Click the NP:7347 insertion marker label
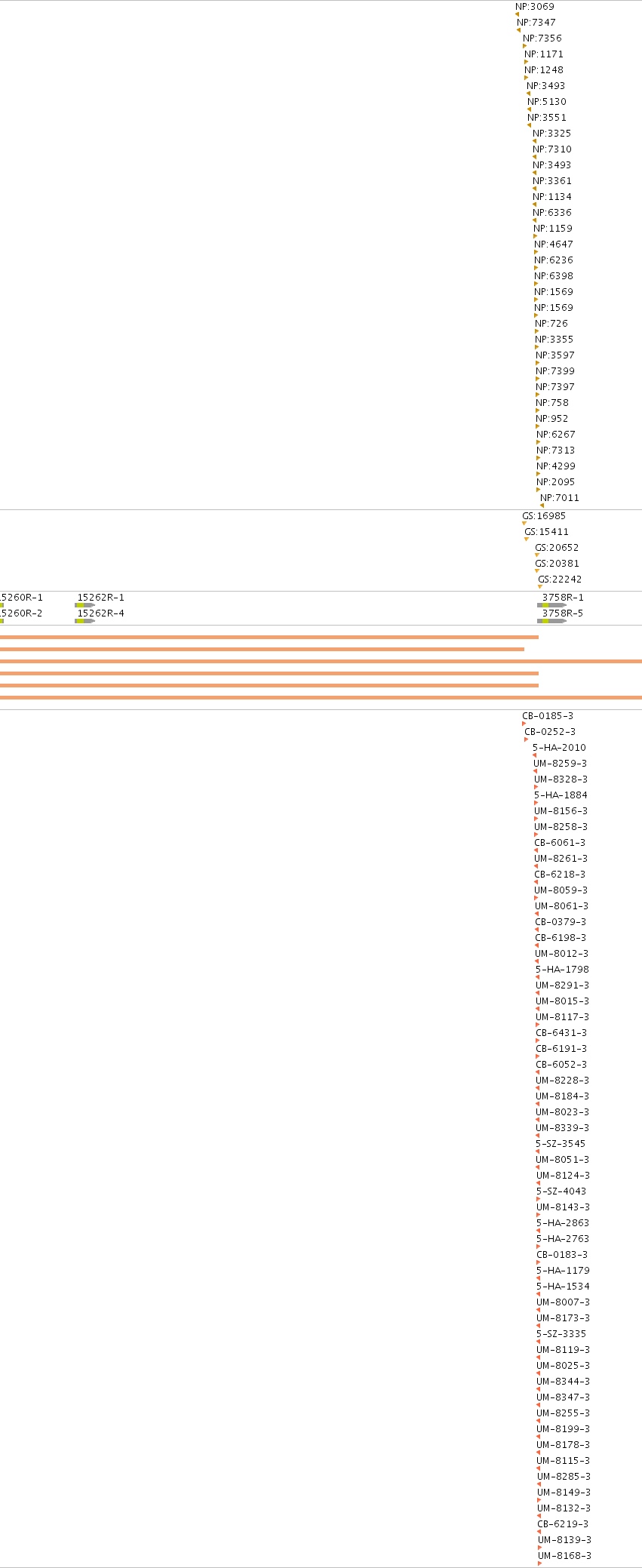 (536, 23)
